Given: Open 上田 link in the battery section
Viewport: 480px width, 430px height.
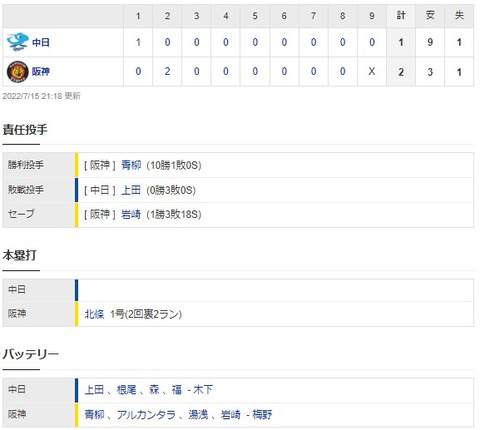Looking at the screenshot, I should point(94,389).
